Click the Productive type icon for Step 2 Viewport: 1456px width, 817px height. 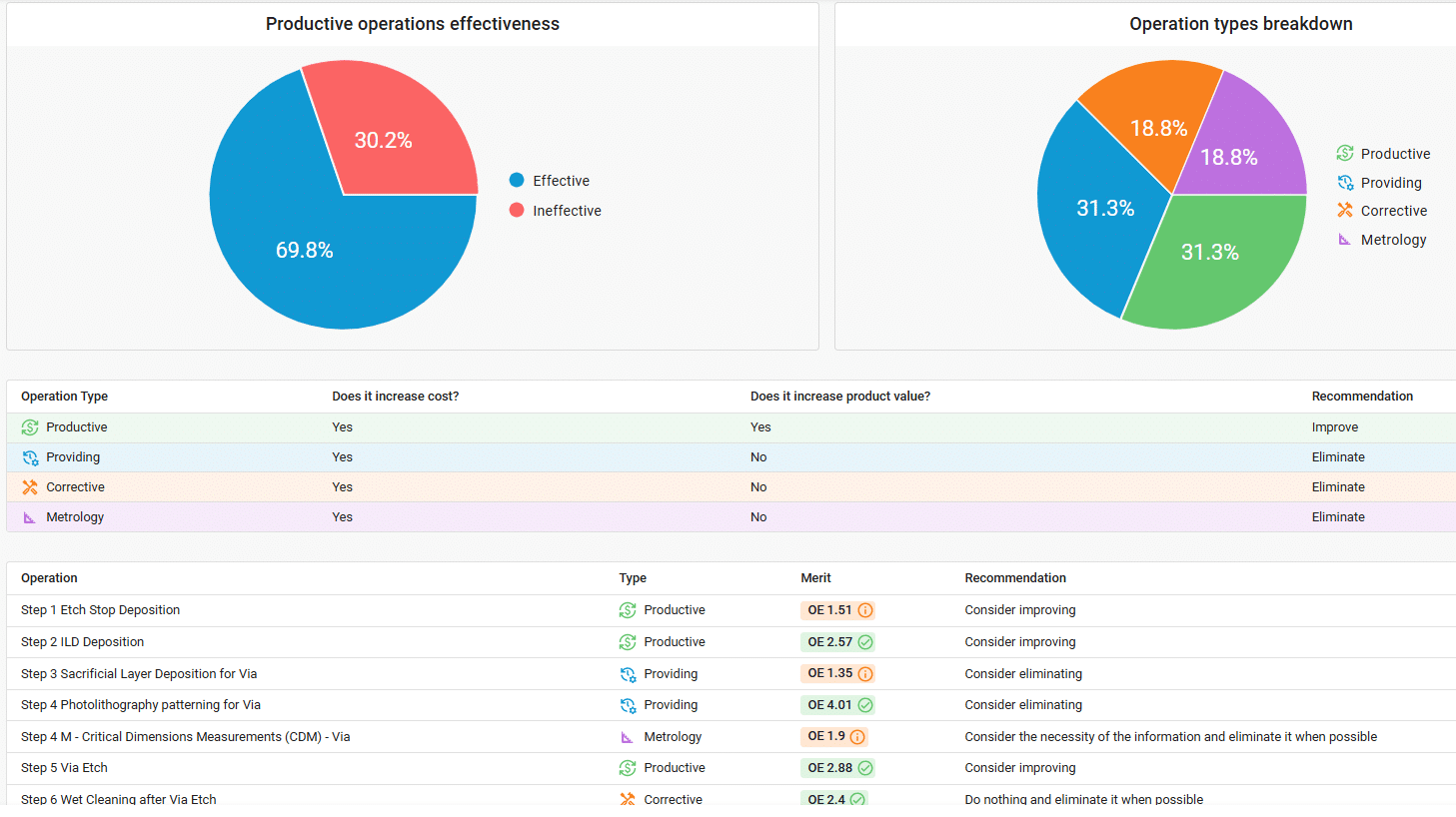coord(628,642)
